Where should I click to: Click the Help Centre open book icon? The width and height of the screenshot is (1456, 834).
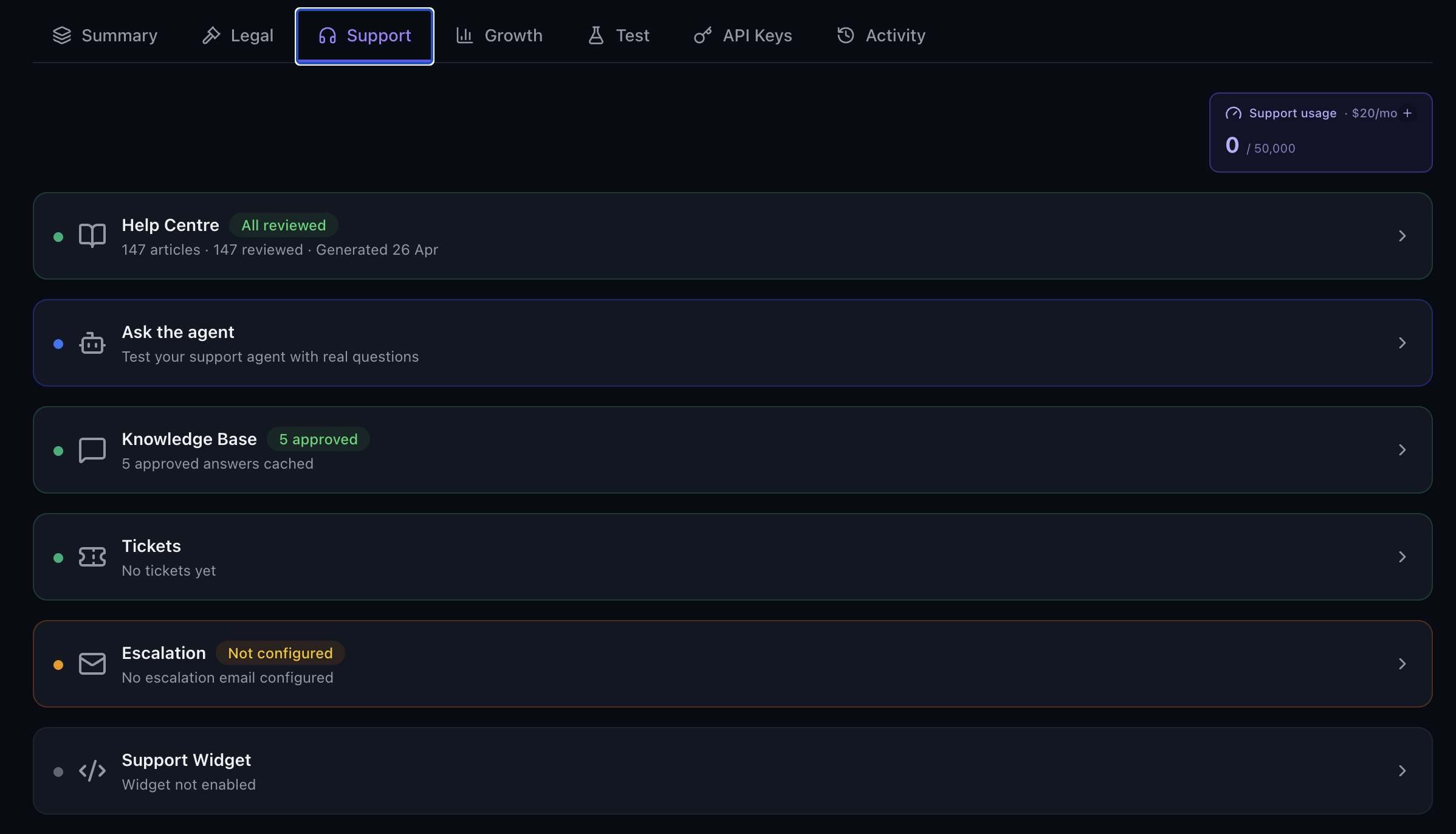(92, 236)
